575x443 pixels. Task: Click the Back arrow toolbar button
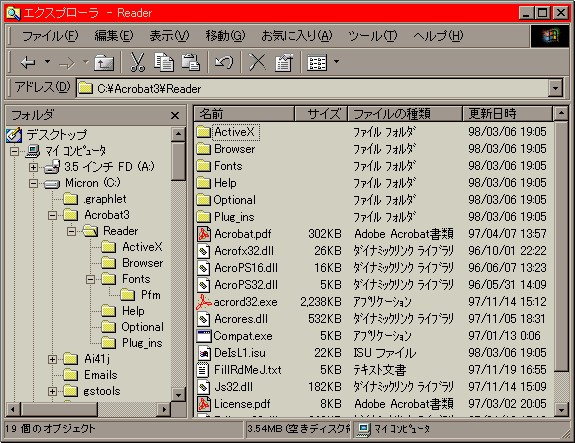[x=28, y=62]
